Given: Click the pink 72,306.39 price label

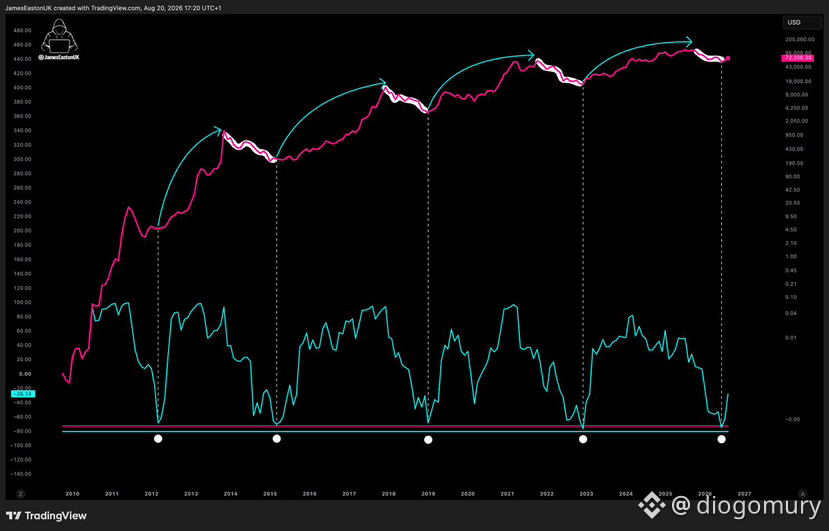Looking at the screenshot, I should (x=798, y=58).
